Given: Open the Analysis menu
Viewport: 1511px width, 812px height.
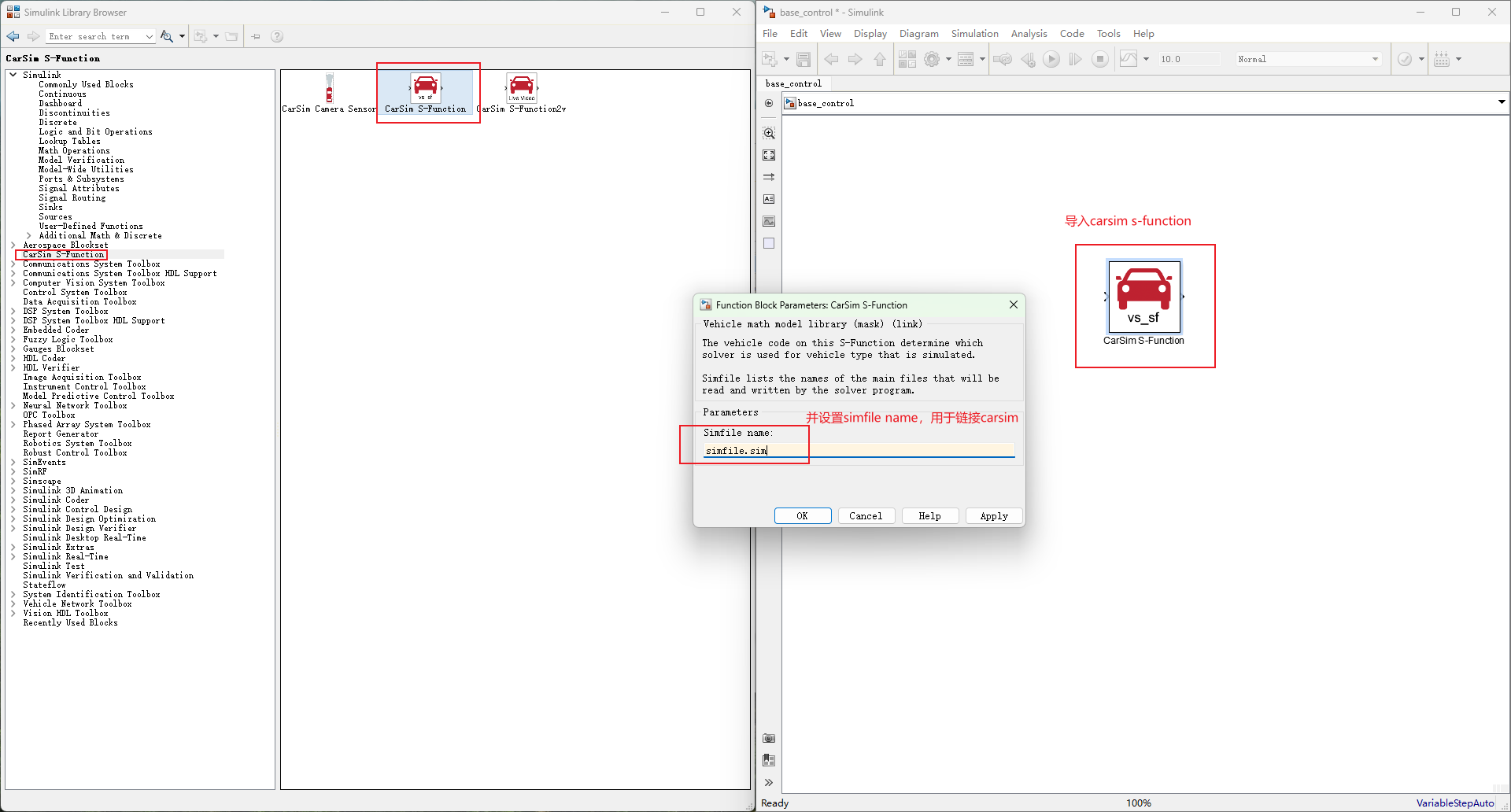Looking at the screenshot, I should (1029, 33).
